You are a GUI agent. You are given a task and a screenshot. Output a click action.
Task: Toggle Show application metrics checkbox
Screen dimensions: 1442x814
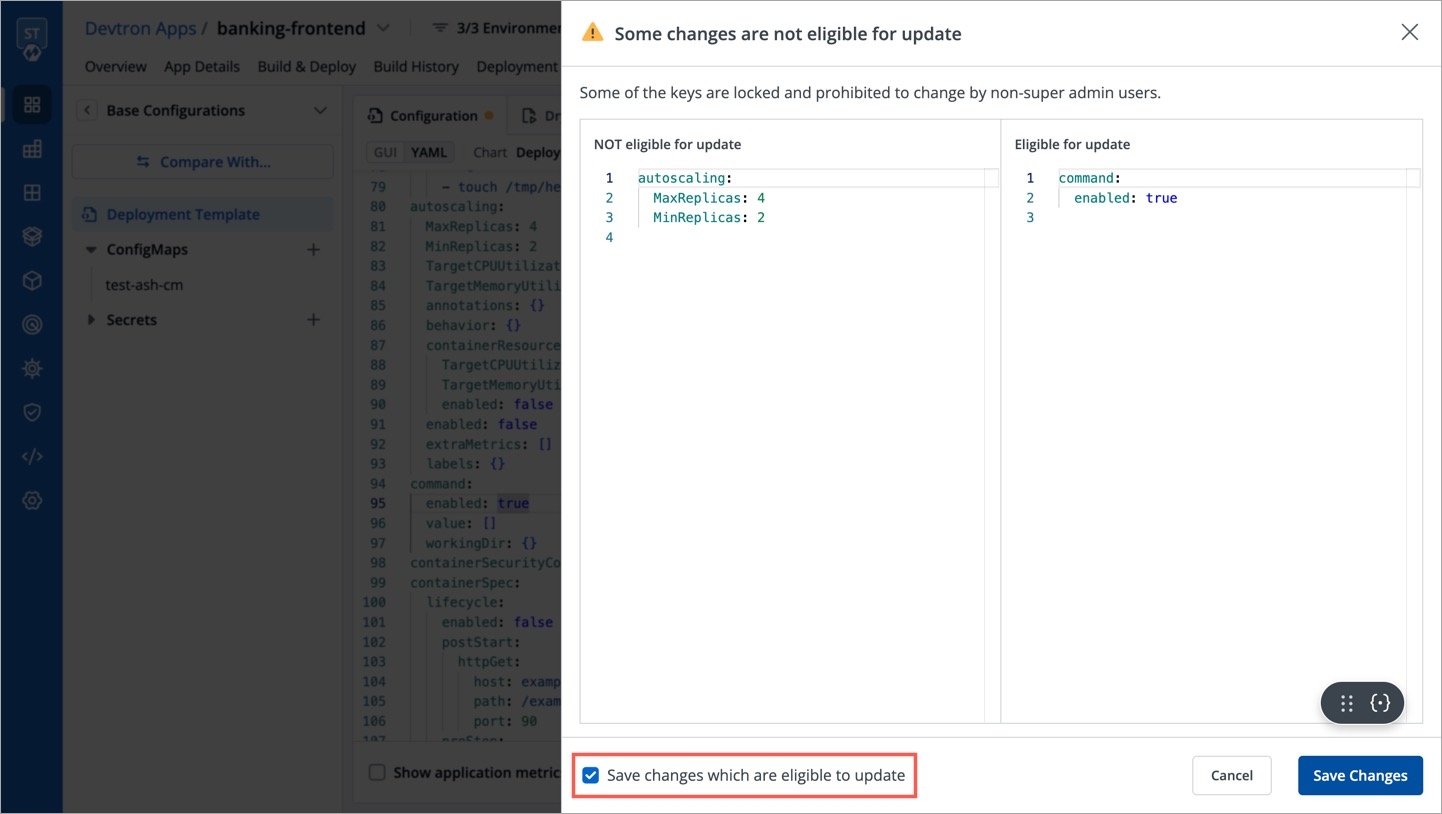point(377,772)
